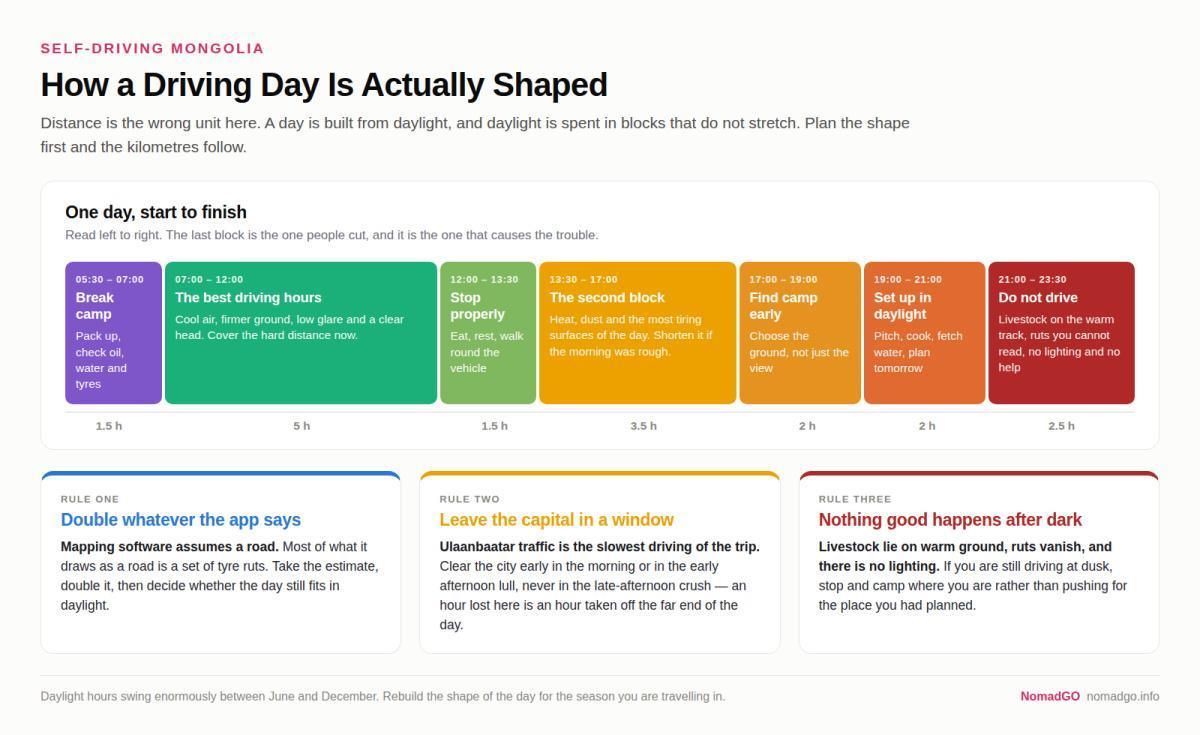Select the green best driving hours block

301,333
